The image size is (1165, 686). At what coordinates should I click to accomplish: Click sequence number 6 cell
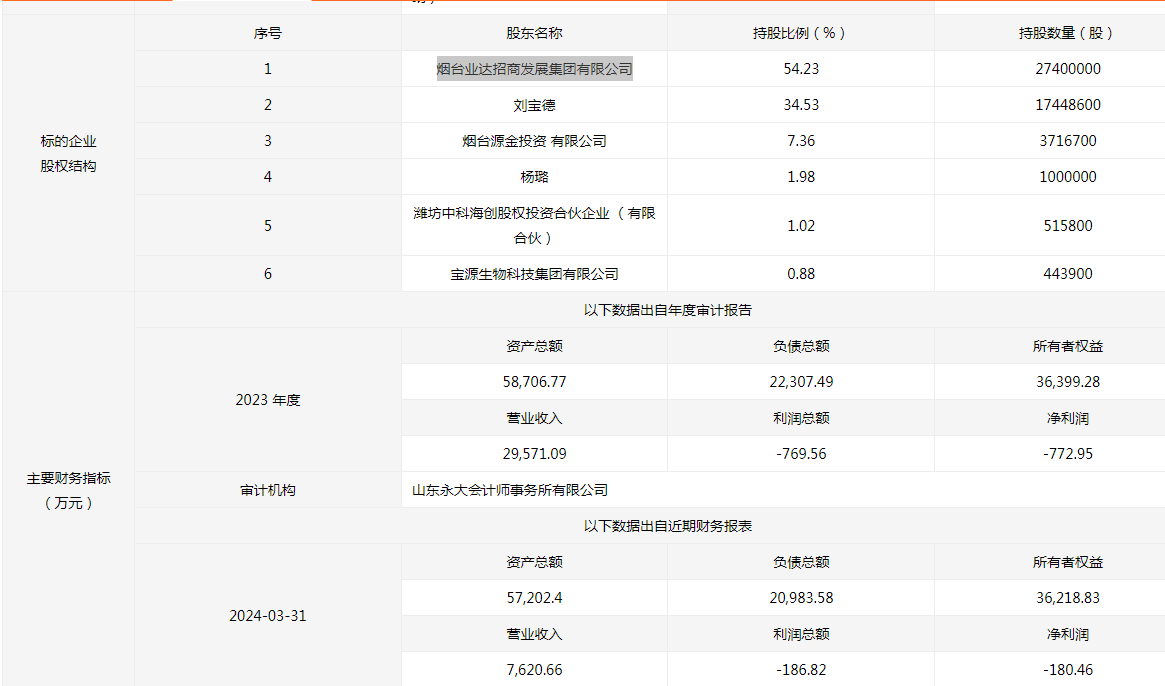[x=267, y=274]
